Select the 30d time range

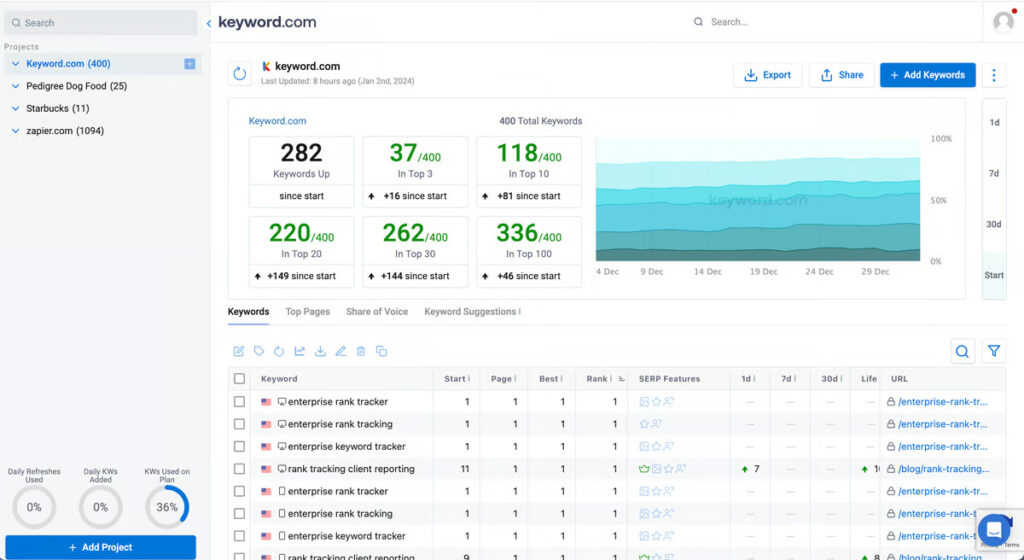click(994, 224)
